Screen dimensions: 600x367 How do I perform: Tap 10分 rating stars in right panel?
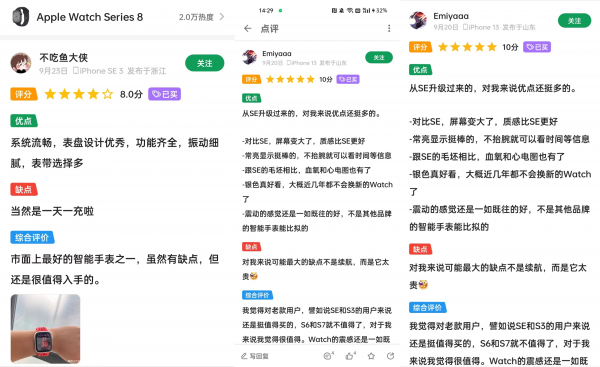pos(467,47)
